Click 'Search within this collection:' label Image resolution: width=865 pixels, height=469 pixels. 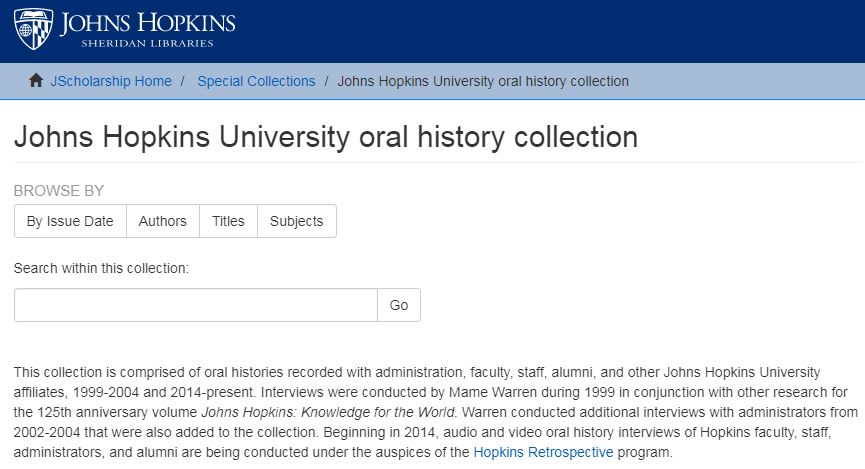click(101, 269)
